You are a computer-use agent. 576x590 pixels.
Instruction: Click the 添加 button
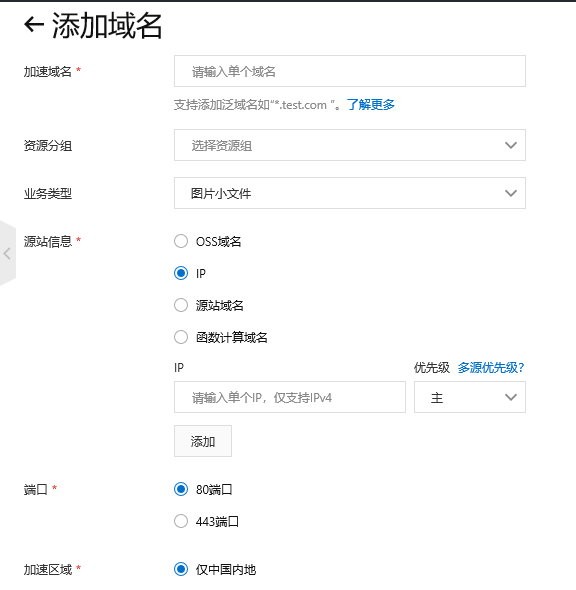203,441
